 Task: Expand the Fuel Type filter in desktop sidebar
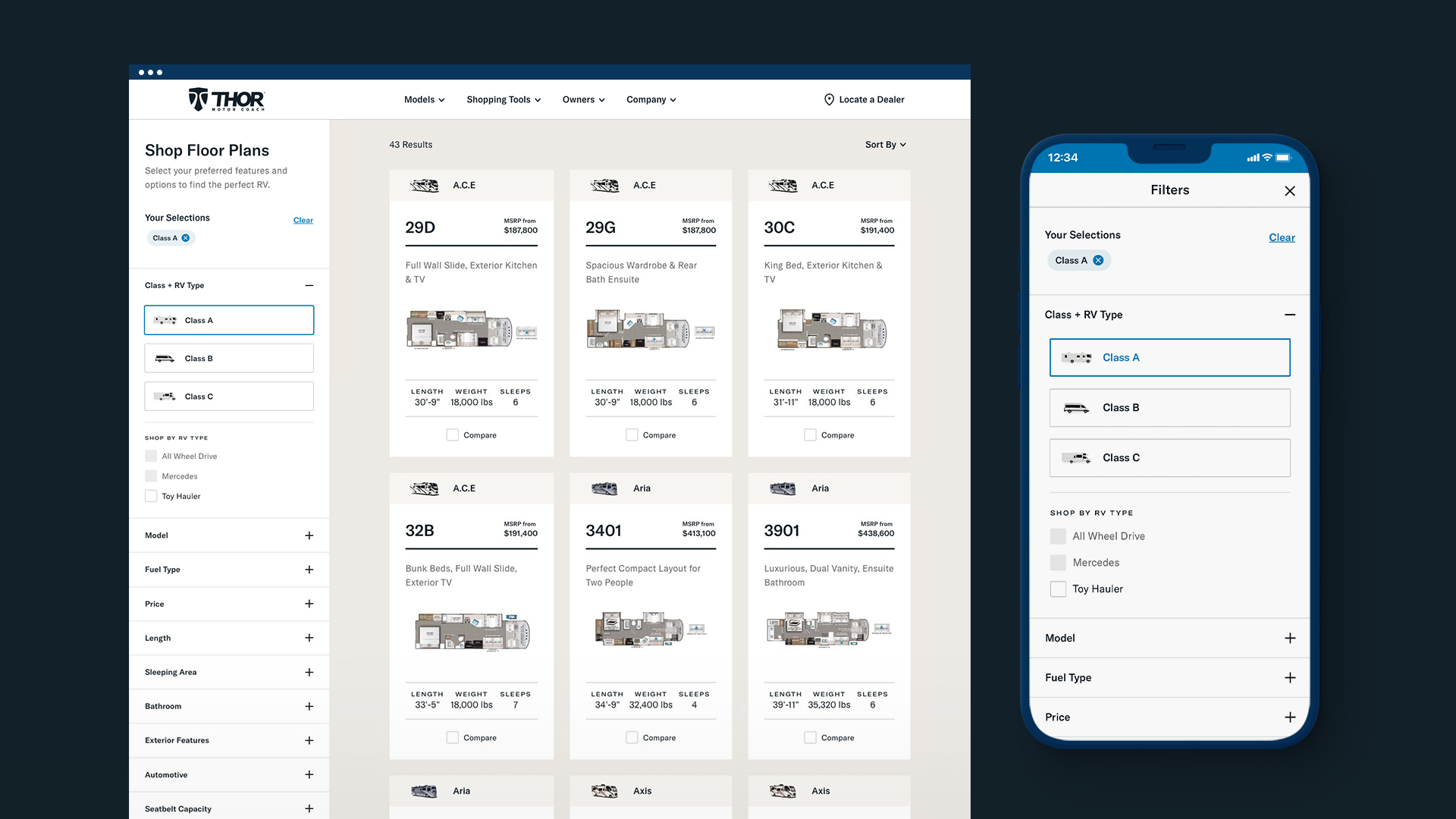pyautogui.click(x=309, y=570)
